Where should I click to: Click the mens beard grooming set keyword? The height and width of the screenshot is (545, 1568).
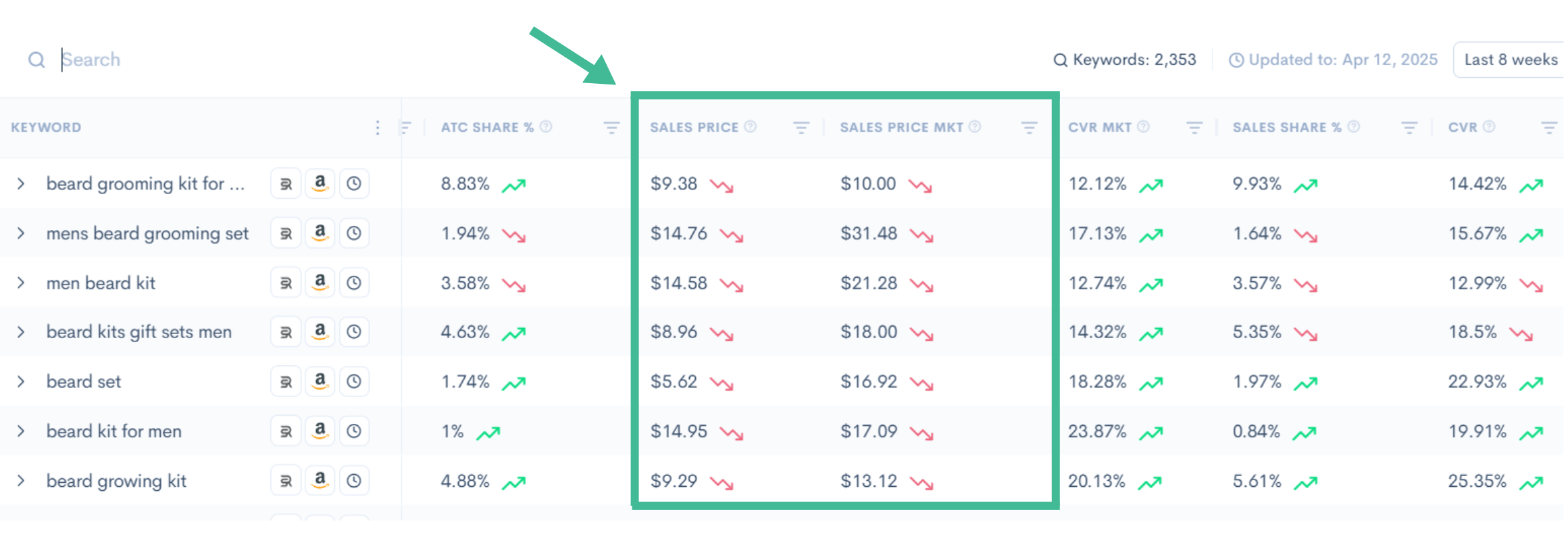(x=147, y=233)
